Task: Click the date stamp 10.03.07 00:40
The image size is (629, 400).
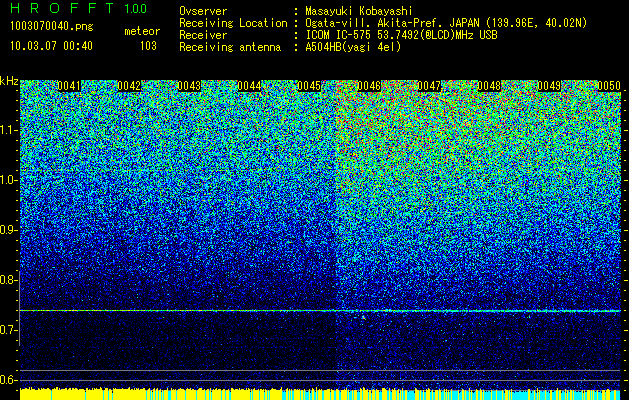Action: (x=51, y=46)
